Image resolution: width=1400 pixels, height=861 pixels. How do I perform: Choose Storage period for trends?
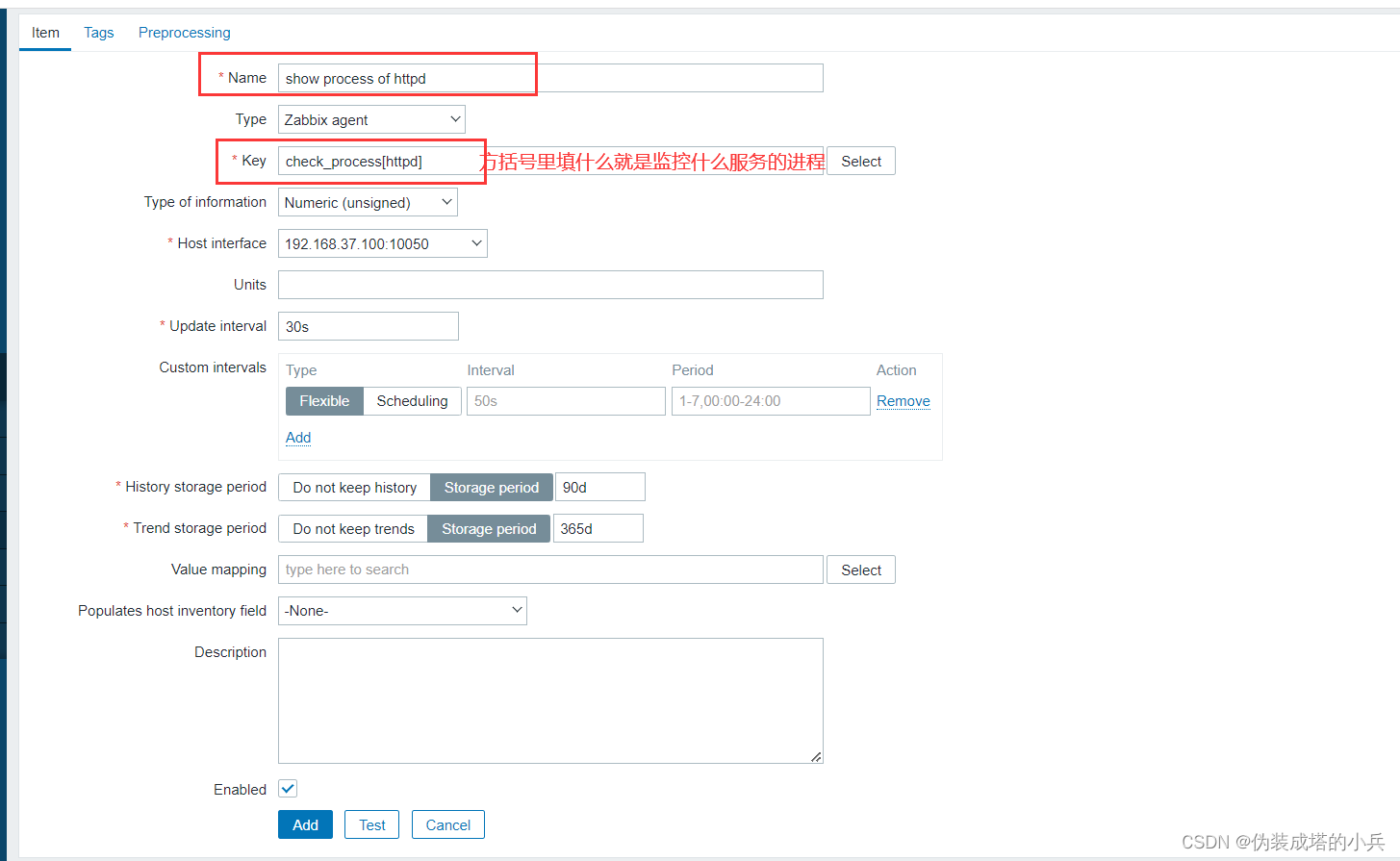[x=489, y=528]
